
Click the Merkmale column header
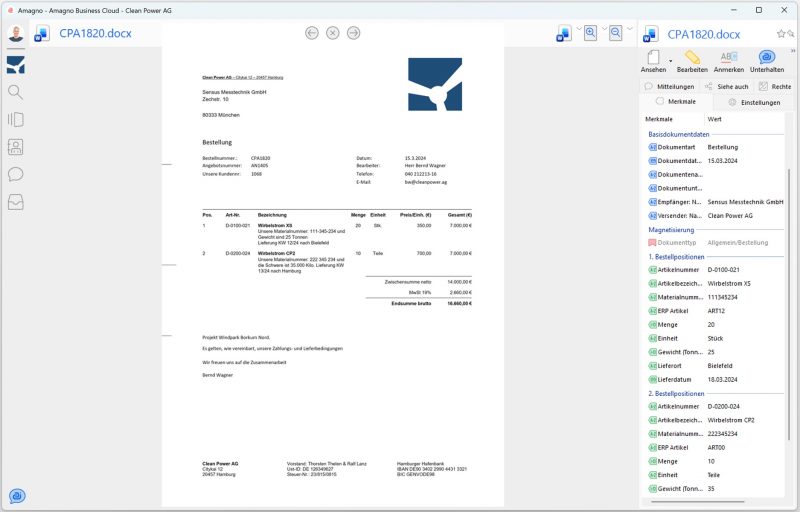point(659,119)
